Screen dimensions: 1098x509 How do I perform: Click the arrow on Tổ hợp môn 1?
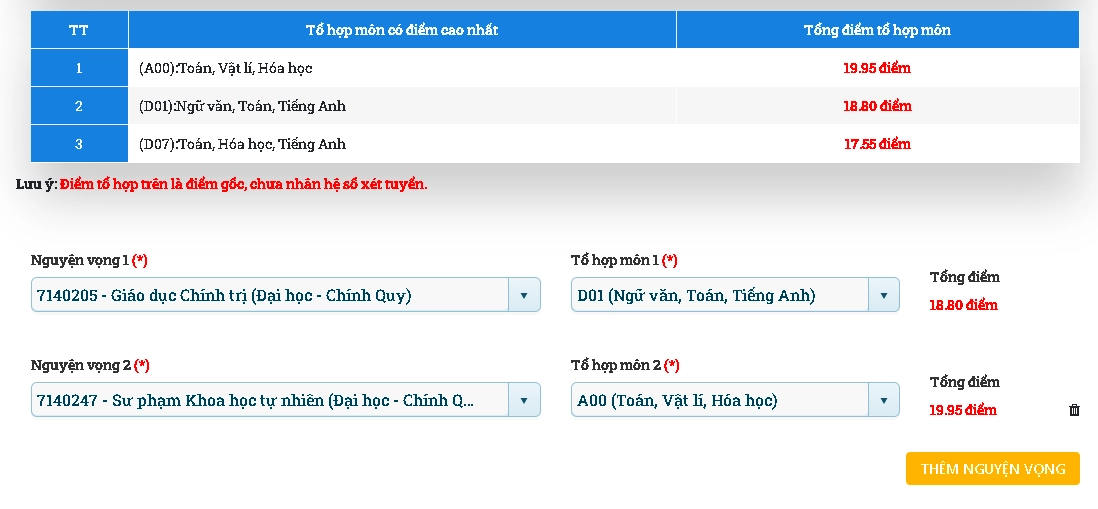[x=883, y=295]
